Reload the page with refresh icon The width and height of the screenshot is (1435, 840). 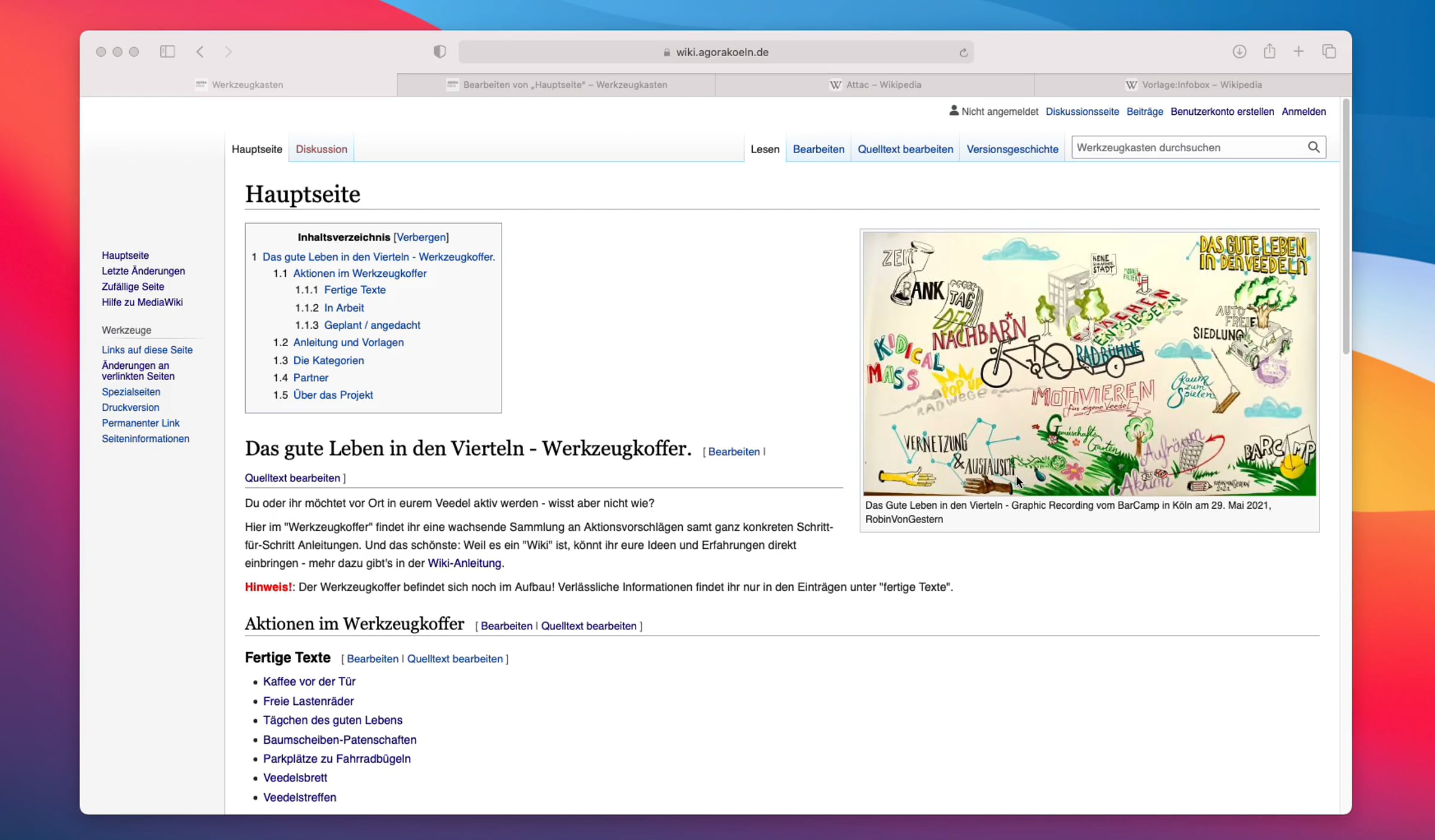(963, 53)
